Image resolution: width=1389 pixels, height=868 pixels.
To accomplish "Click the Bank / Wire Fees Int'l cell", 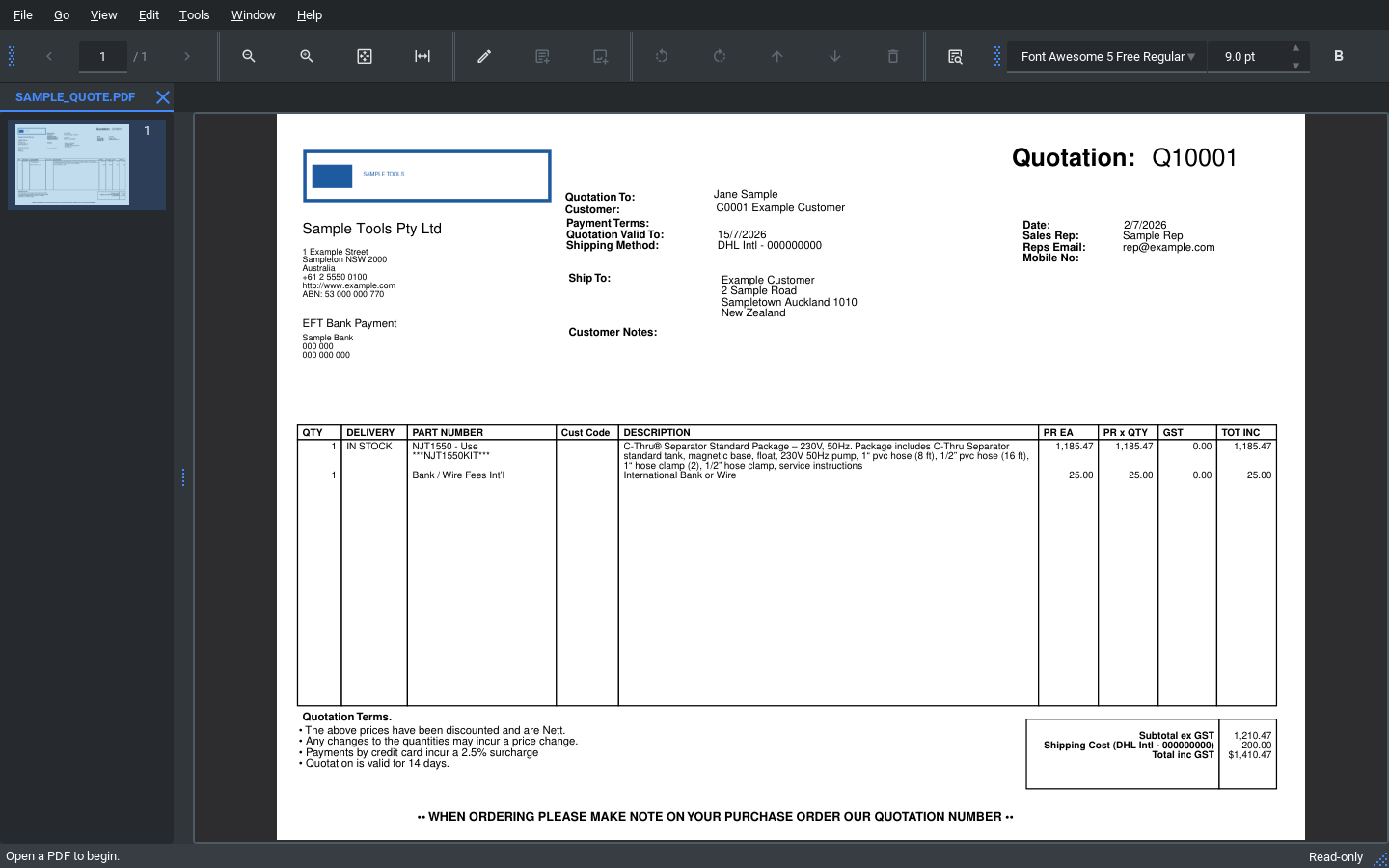I will pyautogui.click(x=458, y=475).
